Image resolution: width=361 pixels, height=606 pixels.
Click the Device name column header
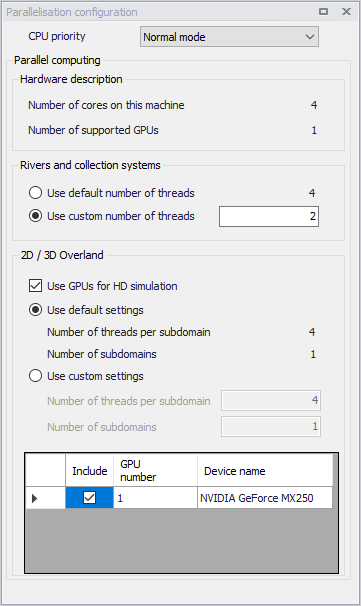pyautogui.click(x=265, y=470)
